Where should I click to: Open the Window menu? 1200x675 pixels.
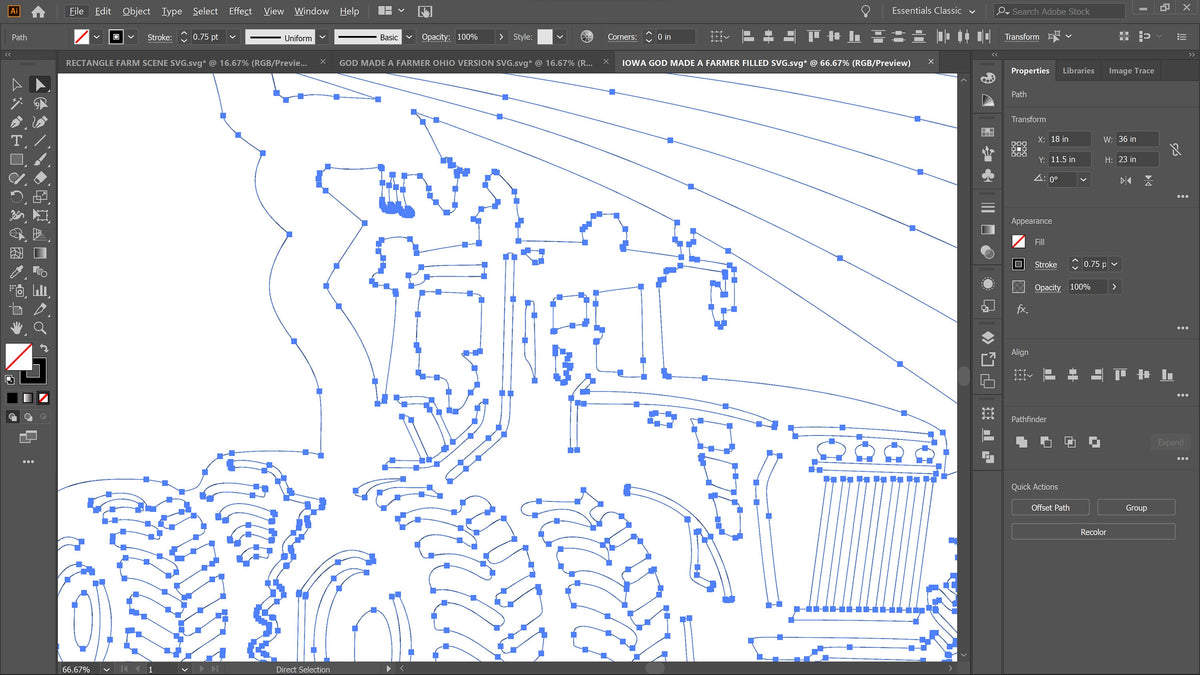click(311, 11)
